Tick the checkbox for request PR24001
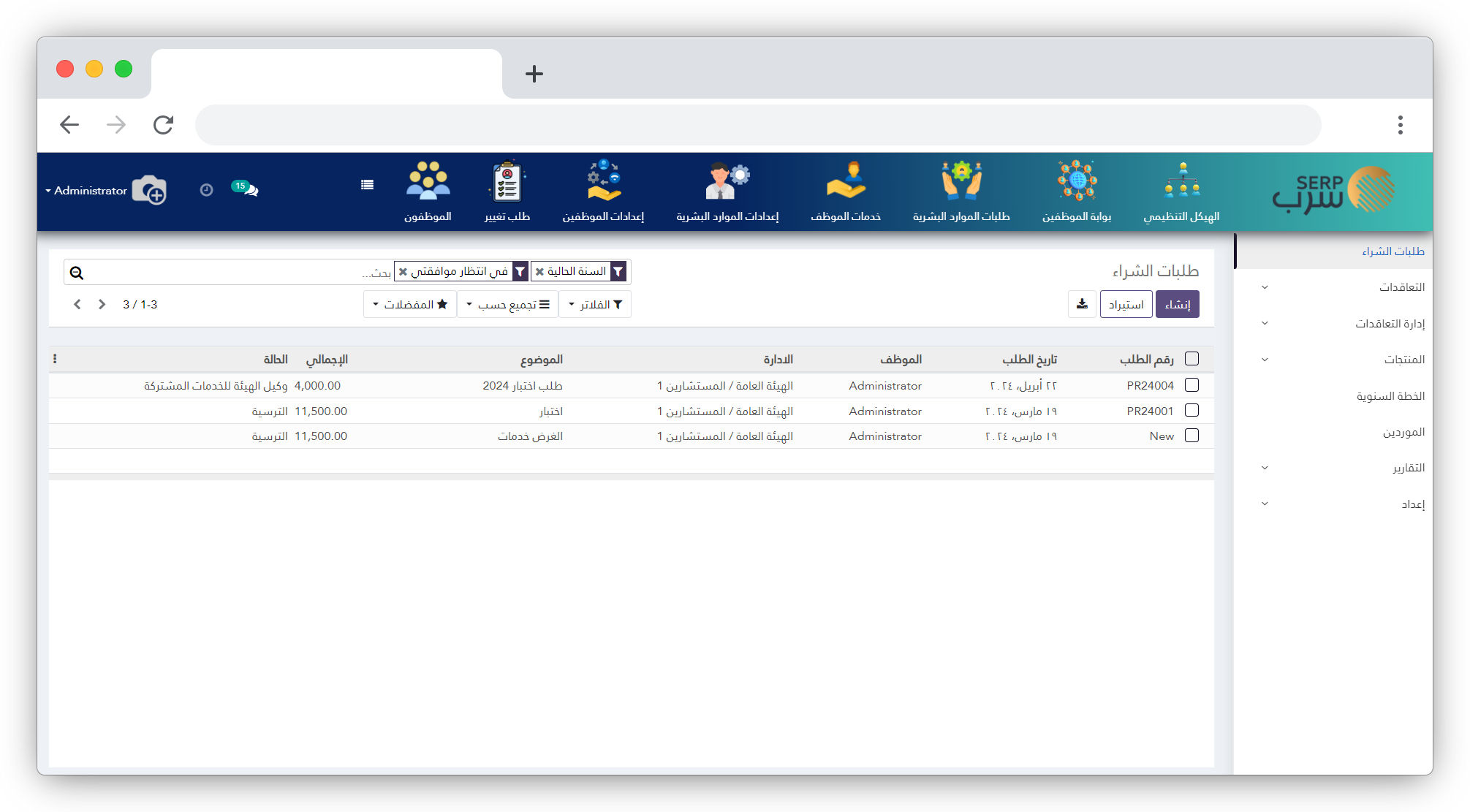1470x812 pixels. (1191, 411)
